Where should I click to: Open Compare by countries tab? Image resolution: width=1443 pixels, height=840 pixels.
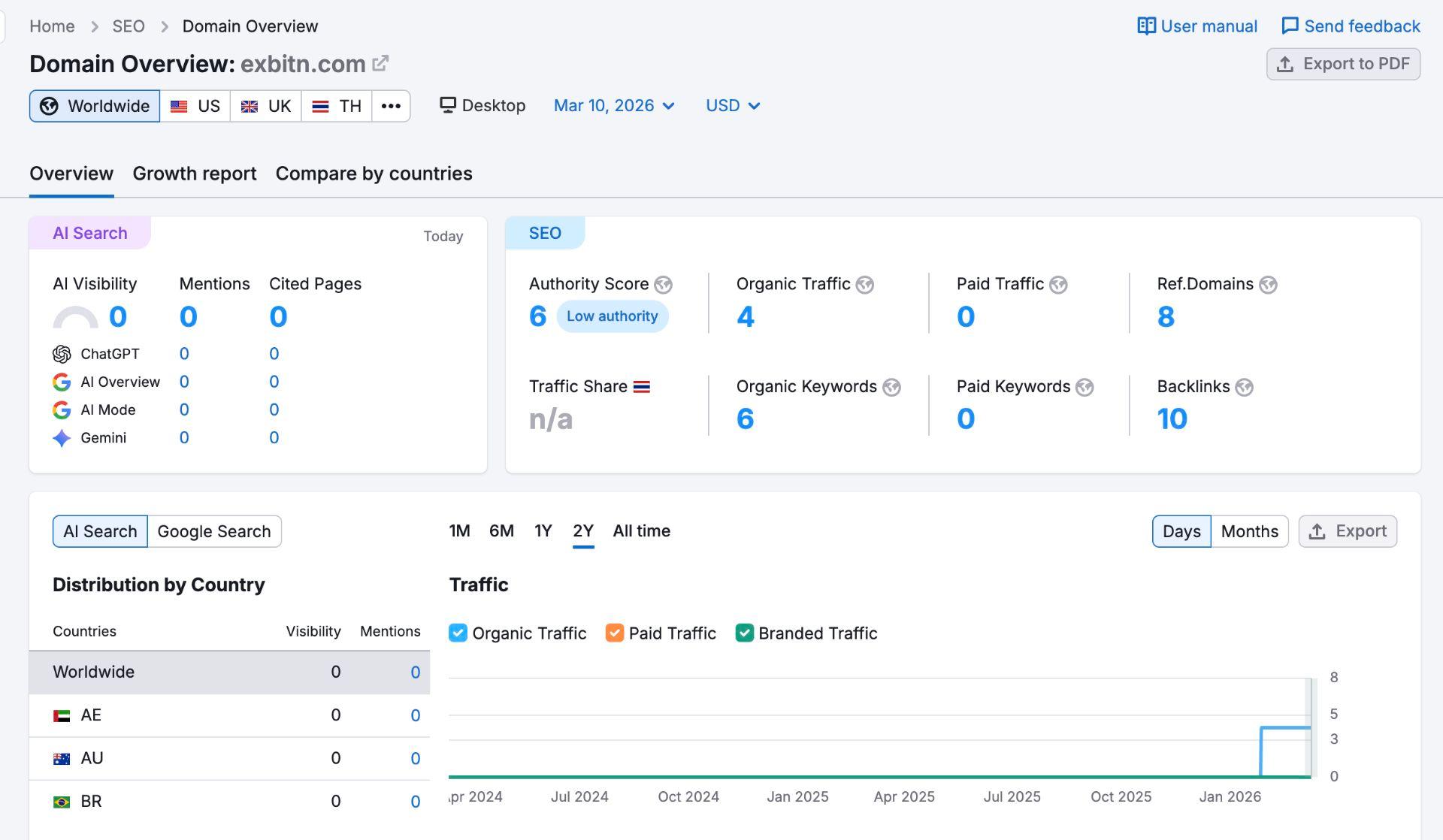(x=374, y=174)
